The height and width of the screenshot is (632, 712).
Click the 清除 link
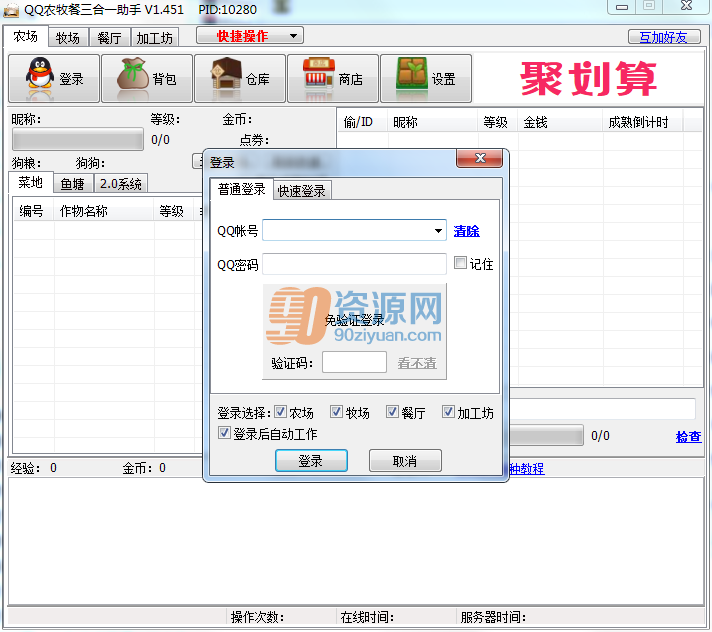pyautogui.click(x=466, y=231)
